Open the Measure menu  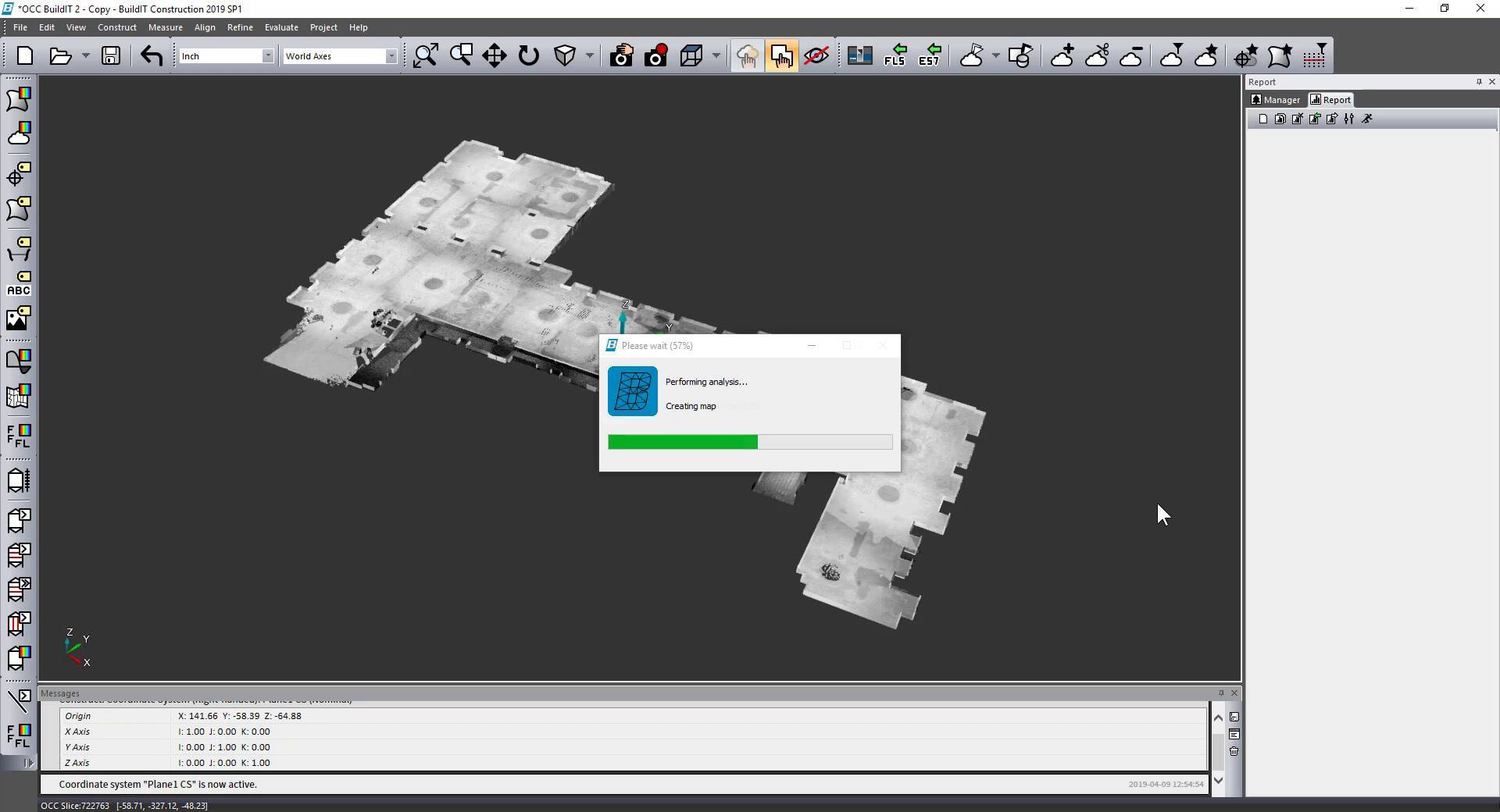(166, 27)
